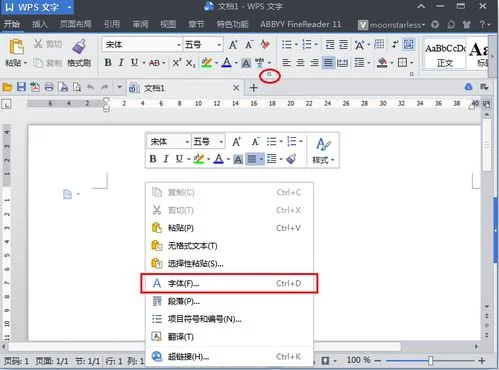This screenshot has width=499, height=370.
Task: Open the numbering list dropdown in ribbon
Action: [x=316, y=45]
